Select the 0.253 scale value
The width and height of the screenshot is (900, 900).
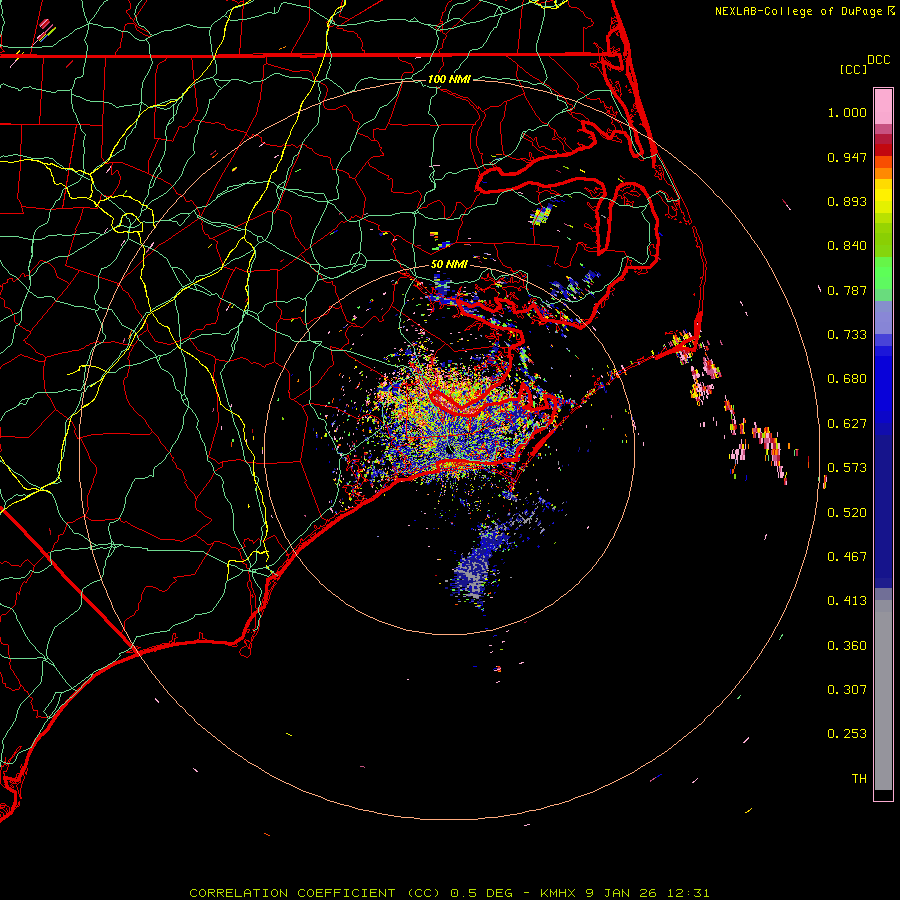tap(847, 734)
